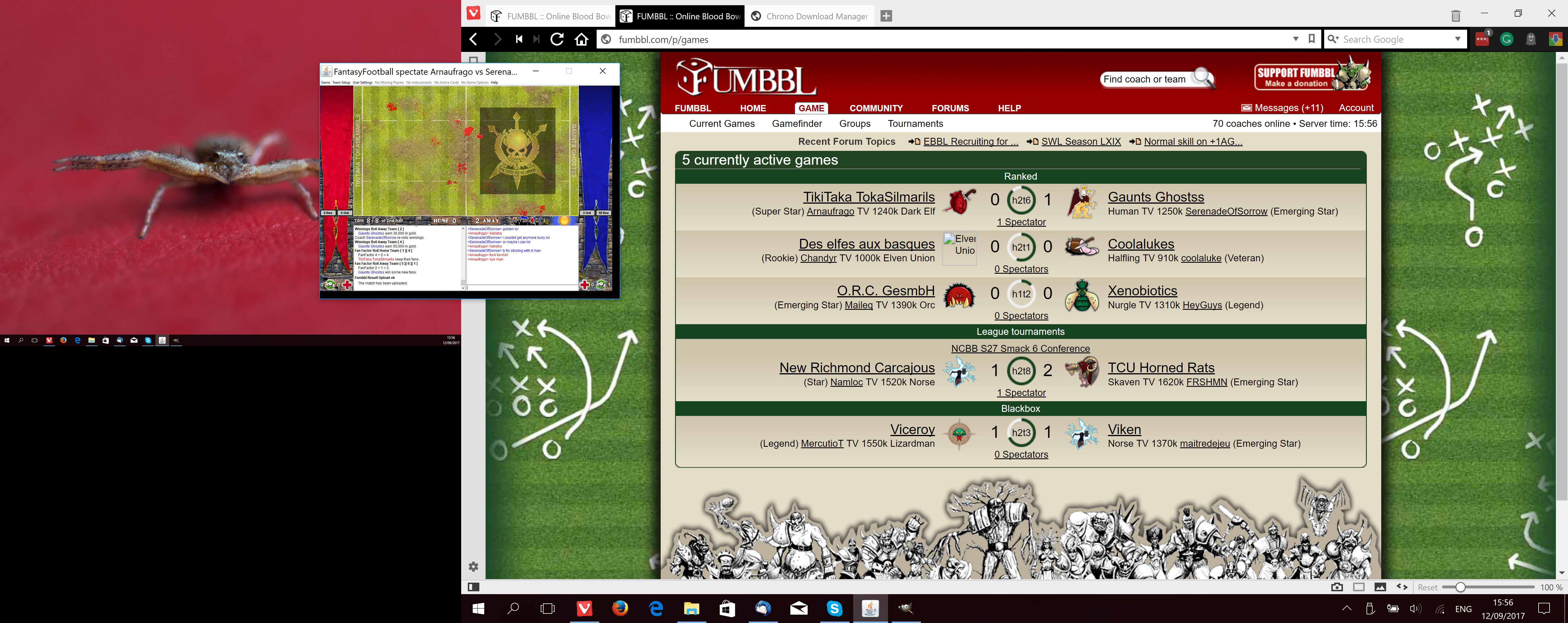Click the TikiTaka TokaSilmarils team logo
1568x623 pixels.
(x=960, y=202)
